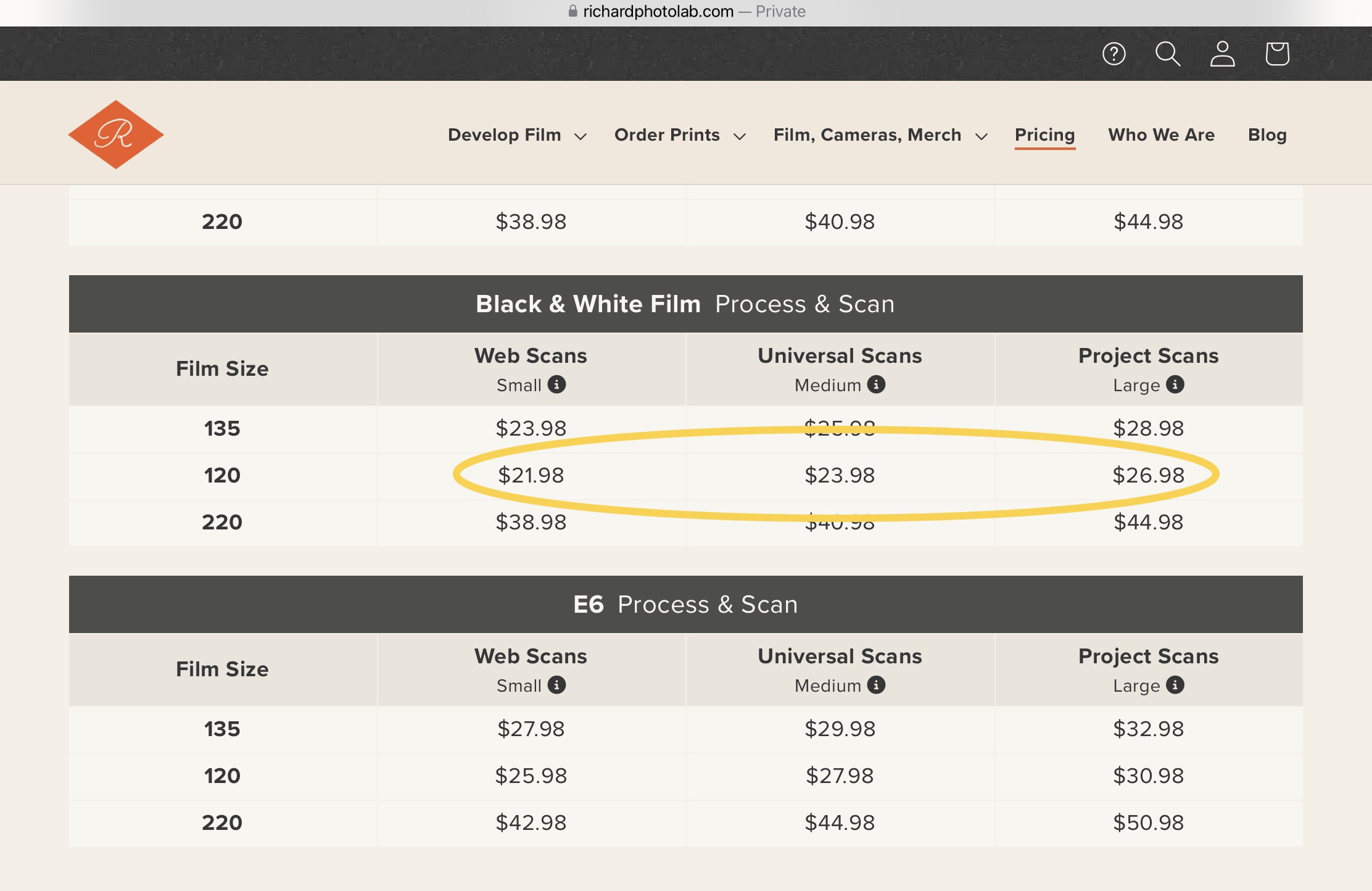Viewport: 1372px width, 891px height.
Task: Click the $42.98 E6 220 Web Scans price
Action: 531,823
